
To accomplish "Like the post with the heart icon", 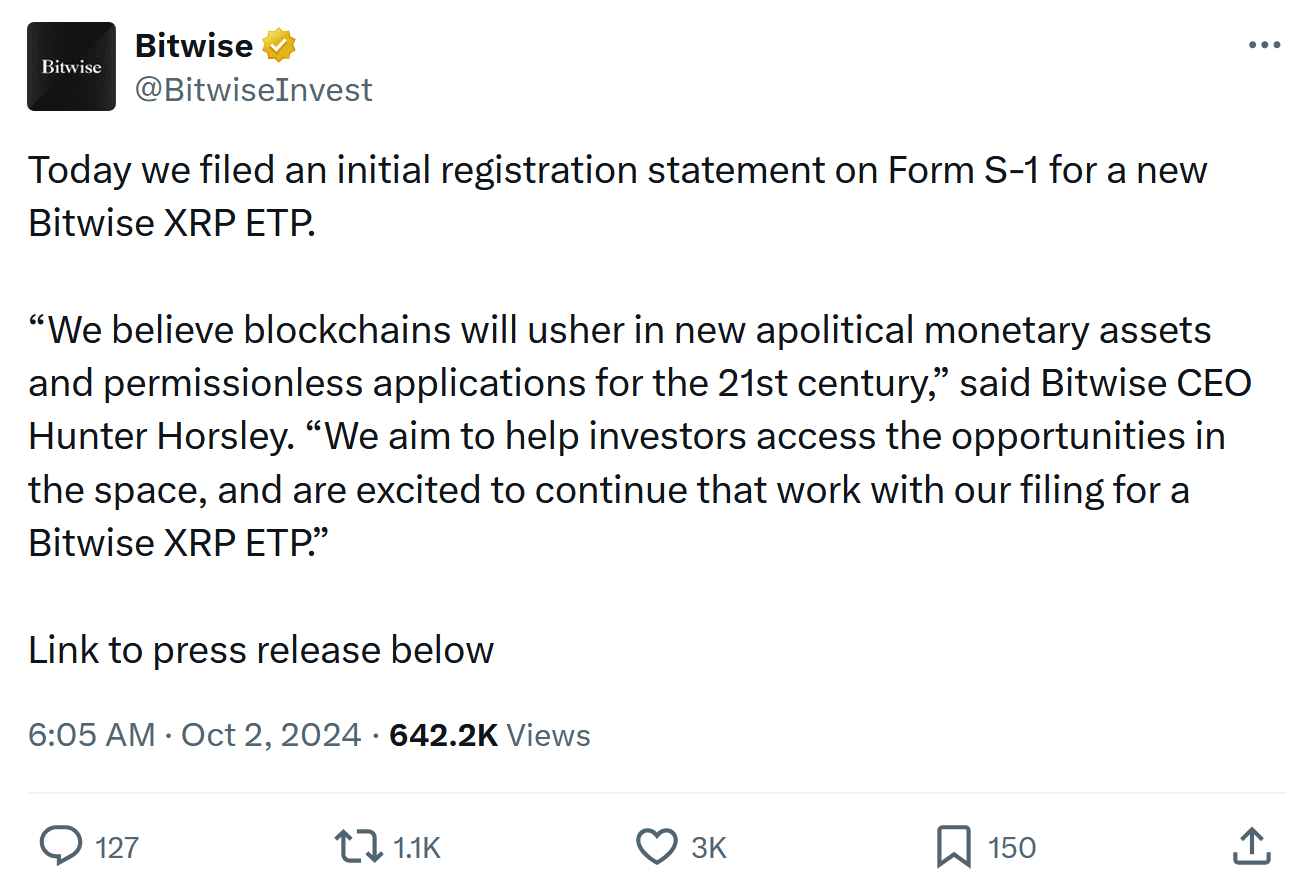I will click(x=657, y=847).
